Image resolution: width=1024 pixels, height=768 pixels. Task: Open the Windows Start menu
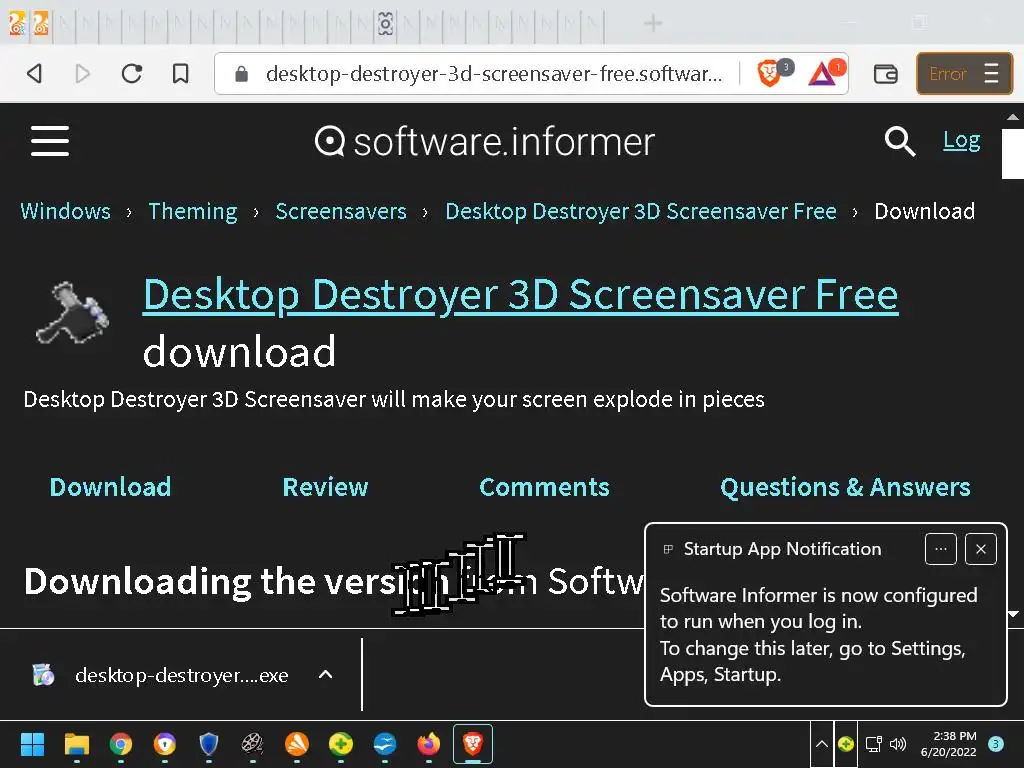(x=32, y=744)
